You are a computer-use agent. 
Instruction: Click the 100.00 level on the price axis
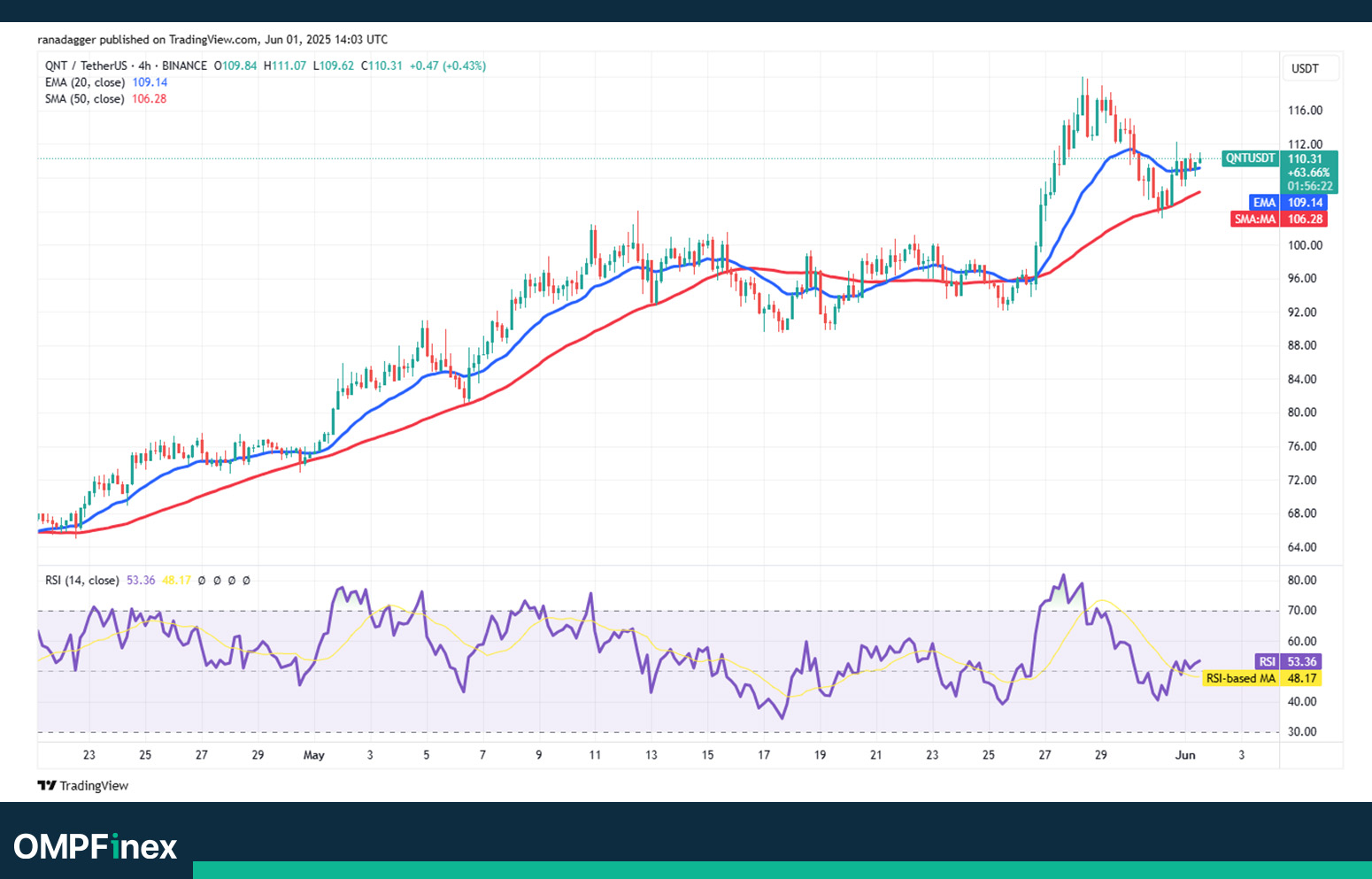click(1305, 245)
